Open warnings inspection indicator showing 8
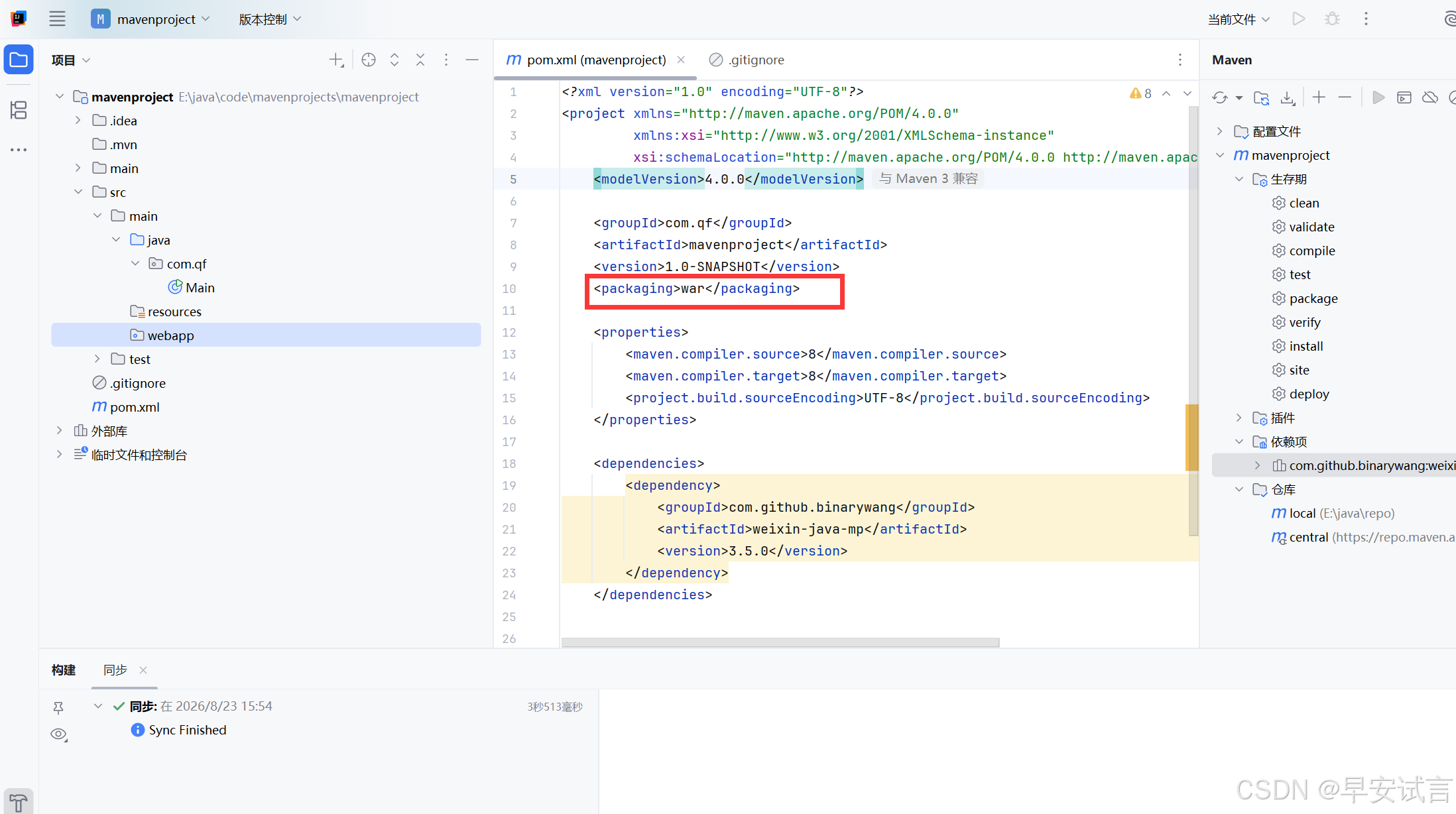 1140,93
